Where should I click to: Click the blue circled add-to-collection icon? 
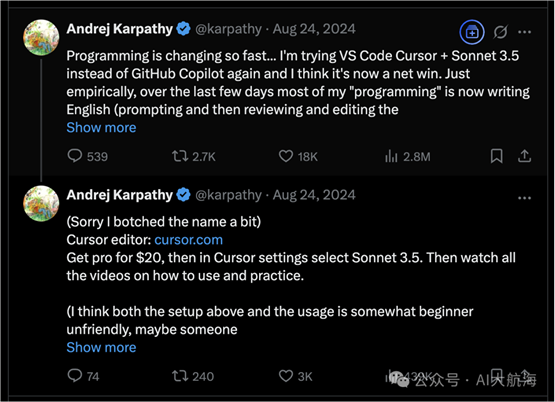(472, 32)
